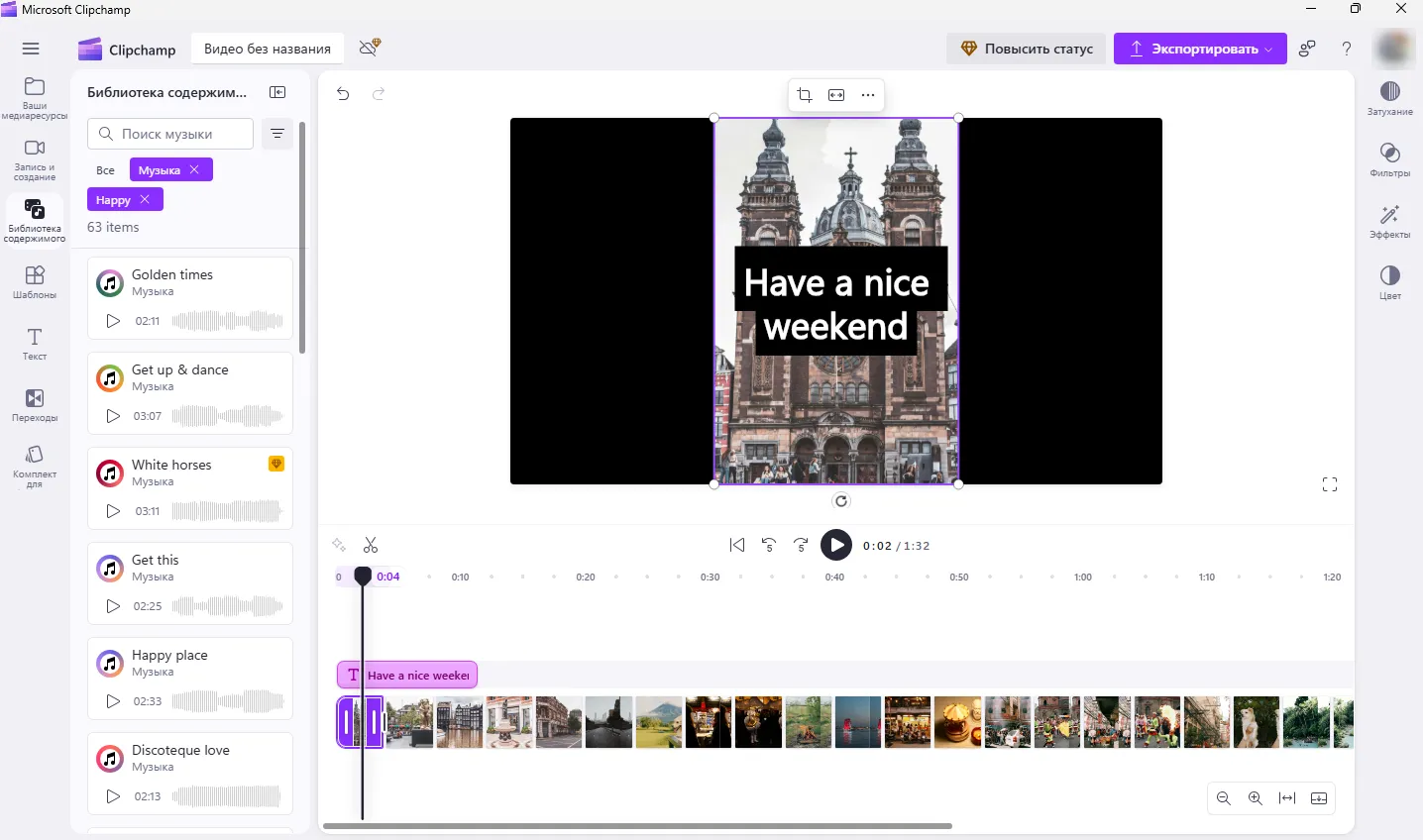Viewport: 1423px width, 840px height.
Task: Click the Повысить статус button
Action: click(1026, 48)
